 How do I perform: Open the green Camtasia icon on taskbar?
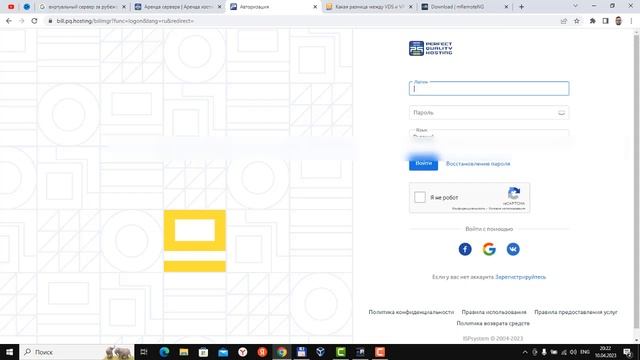tap(340, 352)
